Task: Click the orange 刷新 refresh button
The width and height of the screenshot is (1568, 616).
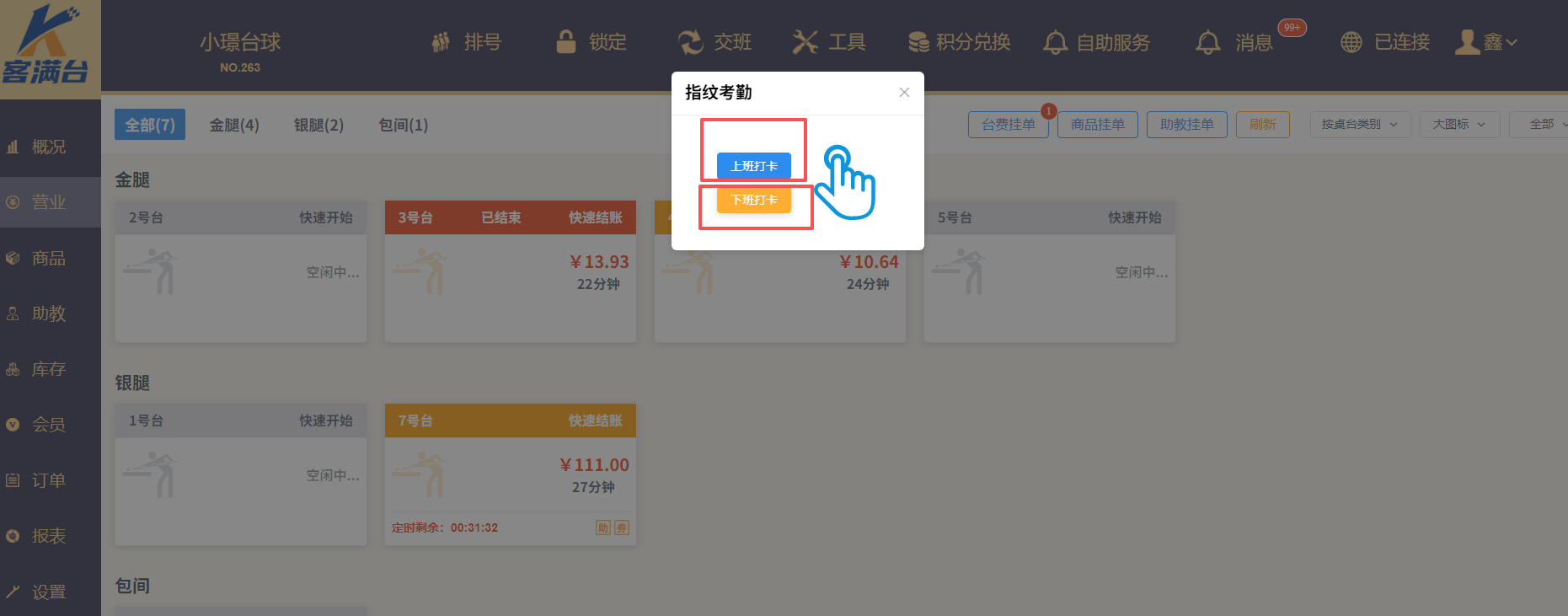Action: (x=1262, y=125)
